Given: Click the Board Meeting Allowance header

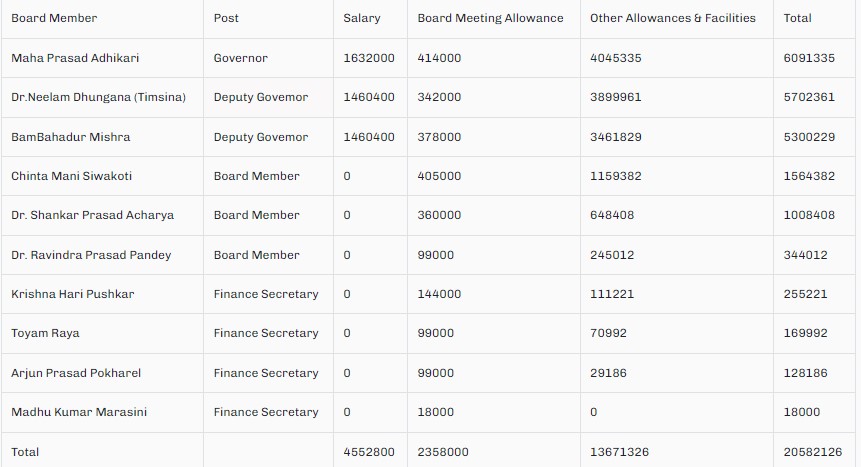Looking at the screenshot, I should tap(490, 18).
